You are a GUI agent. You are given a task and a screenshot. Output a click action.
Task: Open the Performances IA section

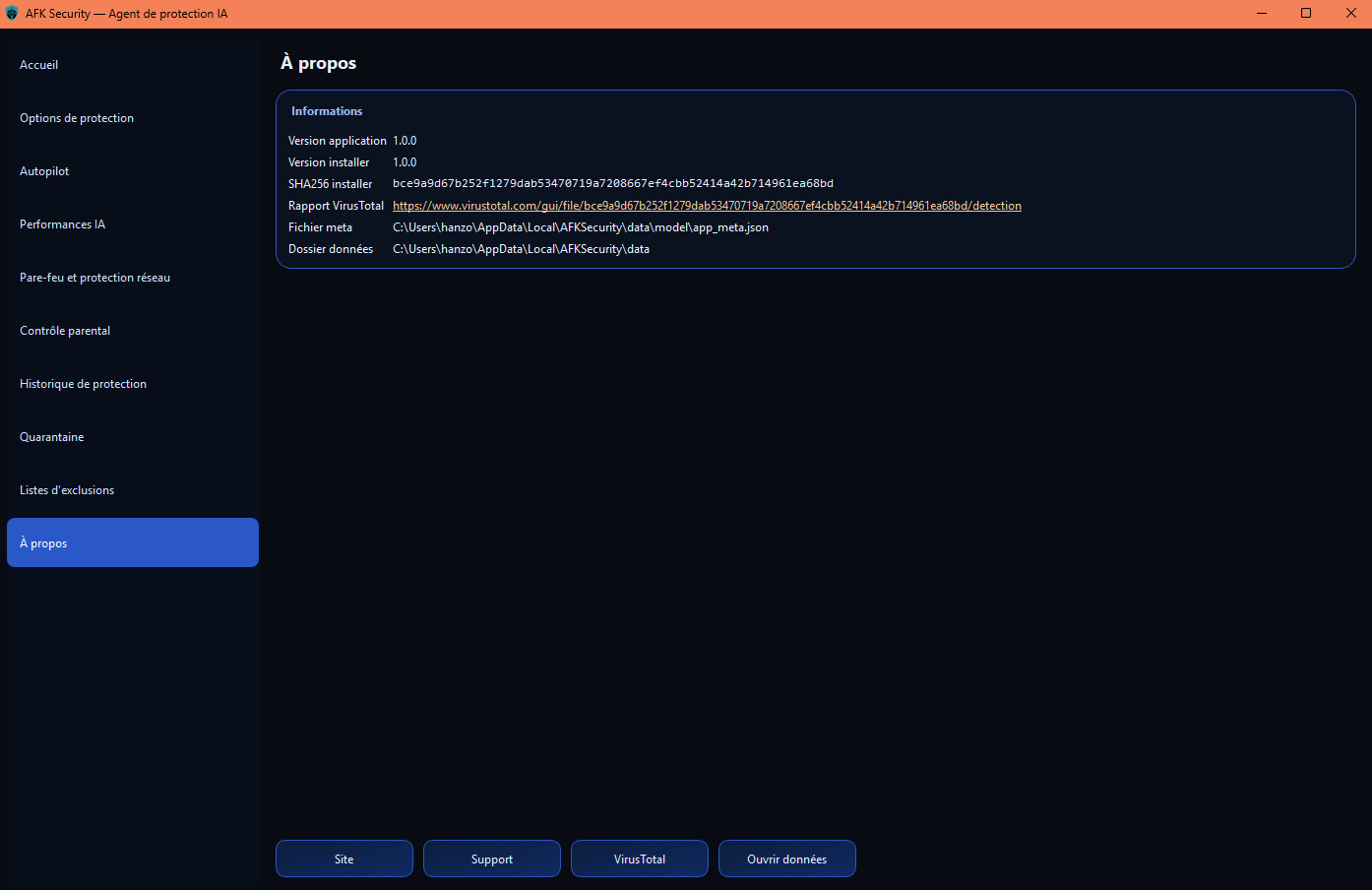tap(63, 224)
